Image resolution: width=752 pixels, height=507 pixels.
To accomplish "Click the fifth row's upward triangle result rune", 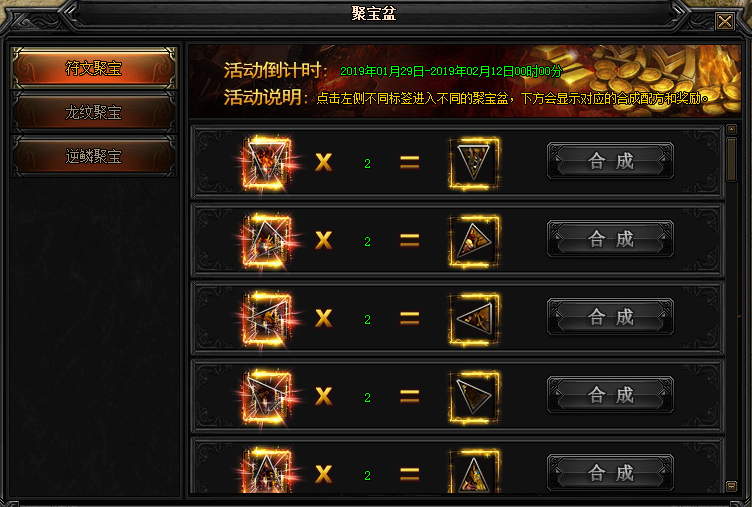I will tap(474, 471).
